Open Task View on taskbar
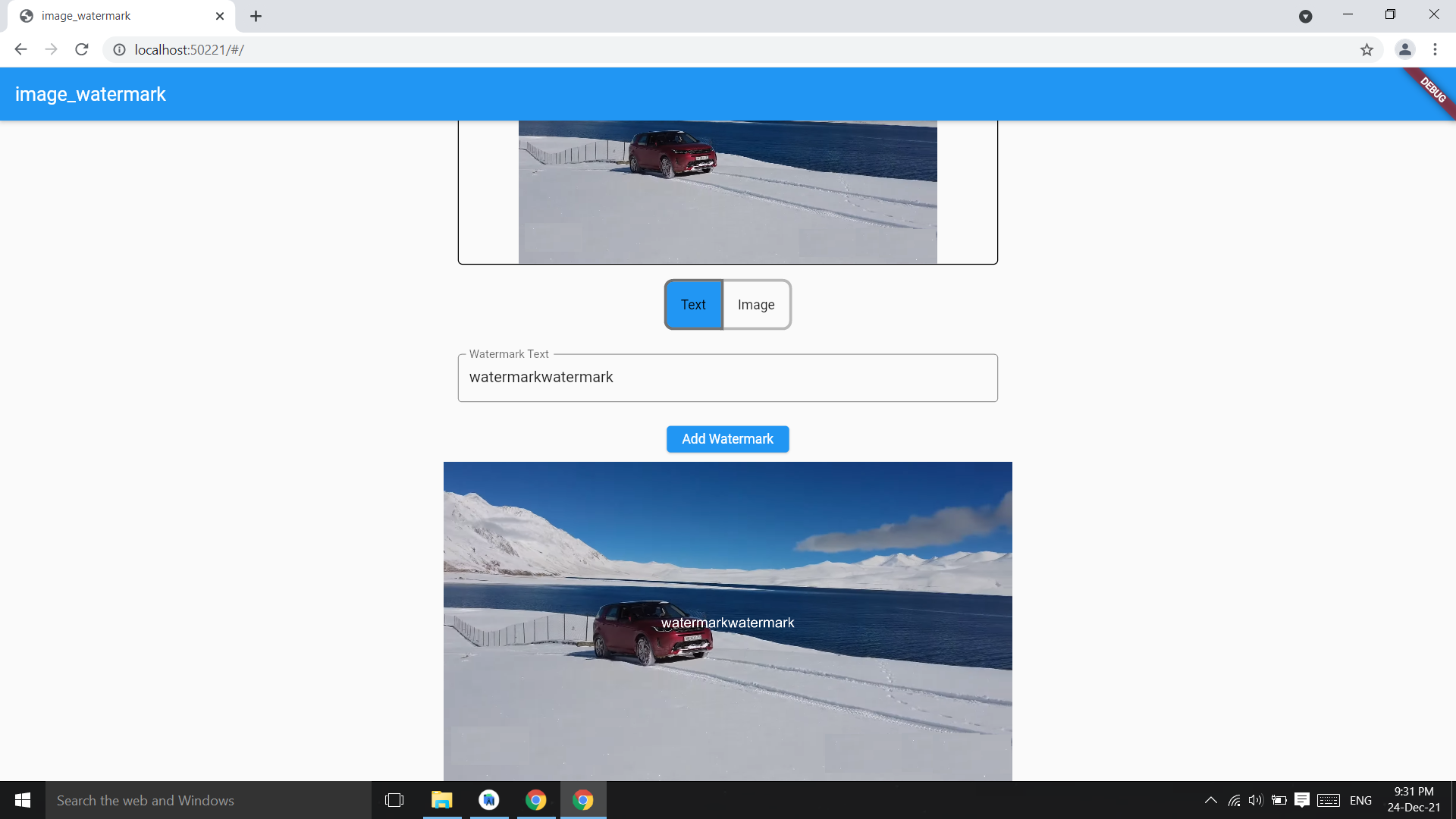1456x819 pixels. [x=394, y=800]
